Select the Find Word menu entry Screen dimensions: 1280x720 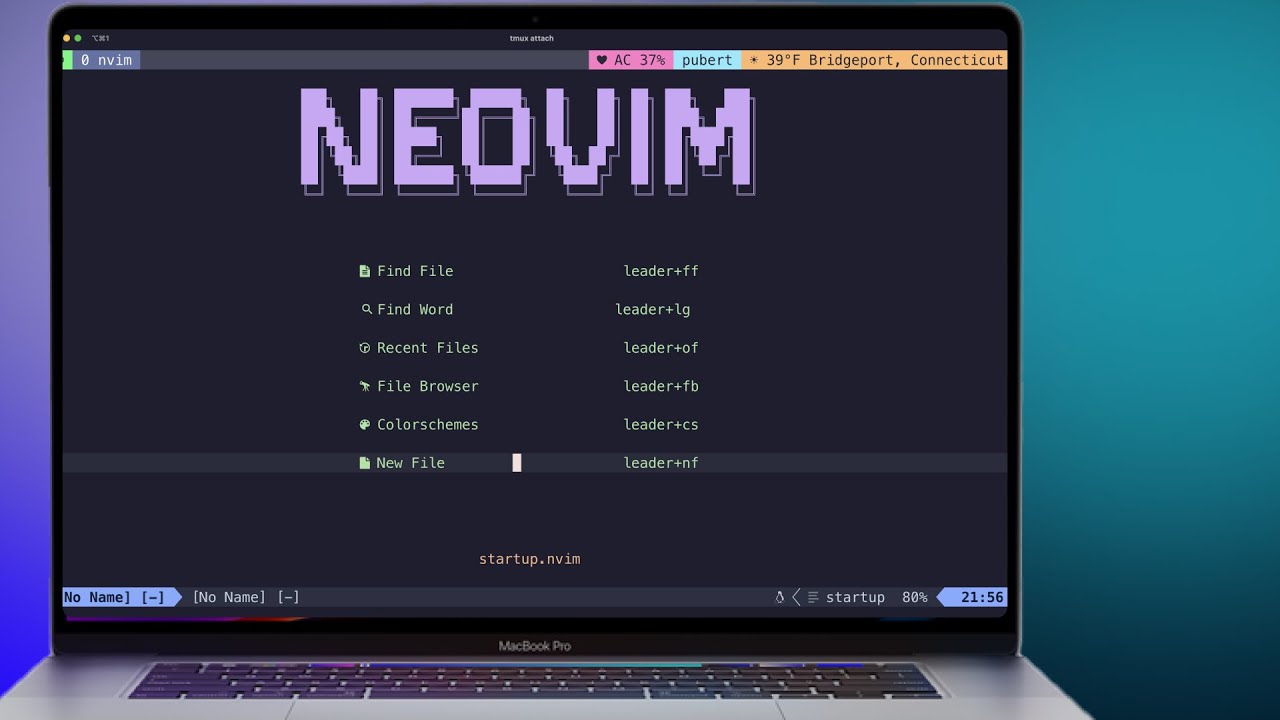coord(415,310)
